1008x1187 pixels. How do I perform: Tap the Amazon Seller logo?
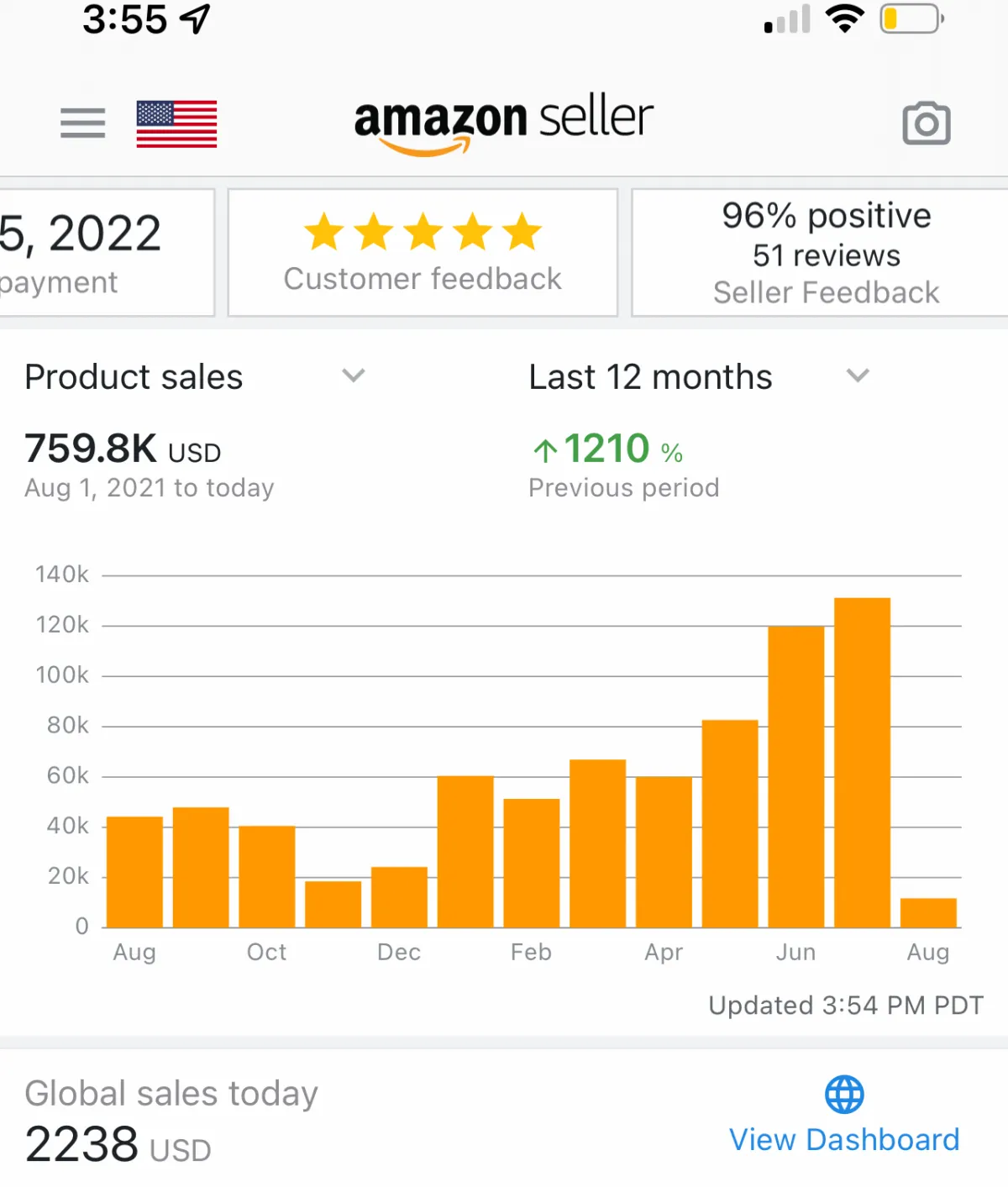(503, 123)
